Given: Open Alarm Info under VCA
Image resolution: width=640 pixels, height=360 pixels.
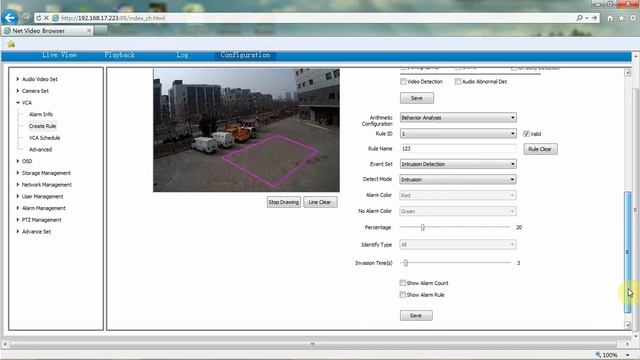Looking at the screenshot, I should [41, 114].
